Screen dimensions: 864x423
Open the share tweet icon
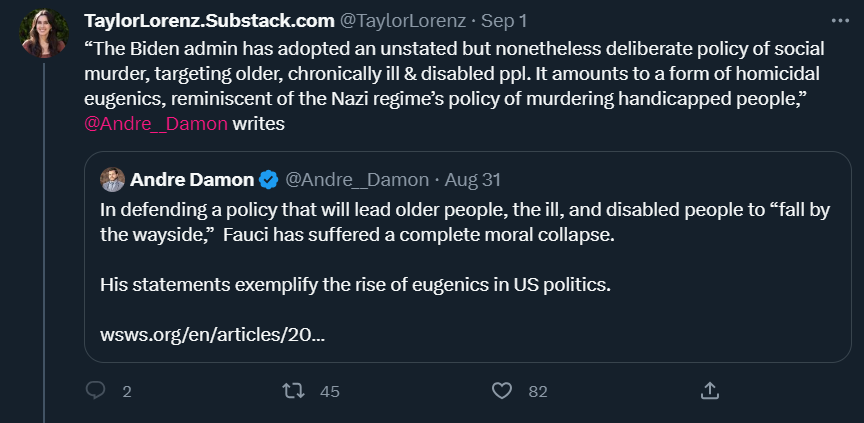[x=710, y=390]
